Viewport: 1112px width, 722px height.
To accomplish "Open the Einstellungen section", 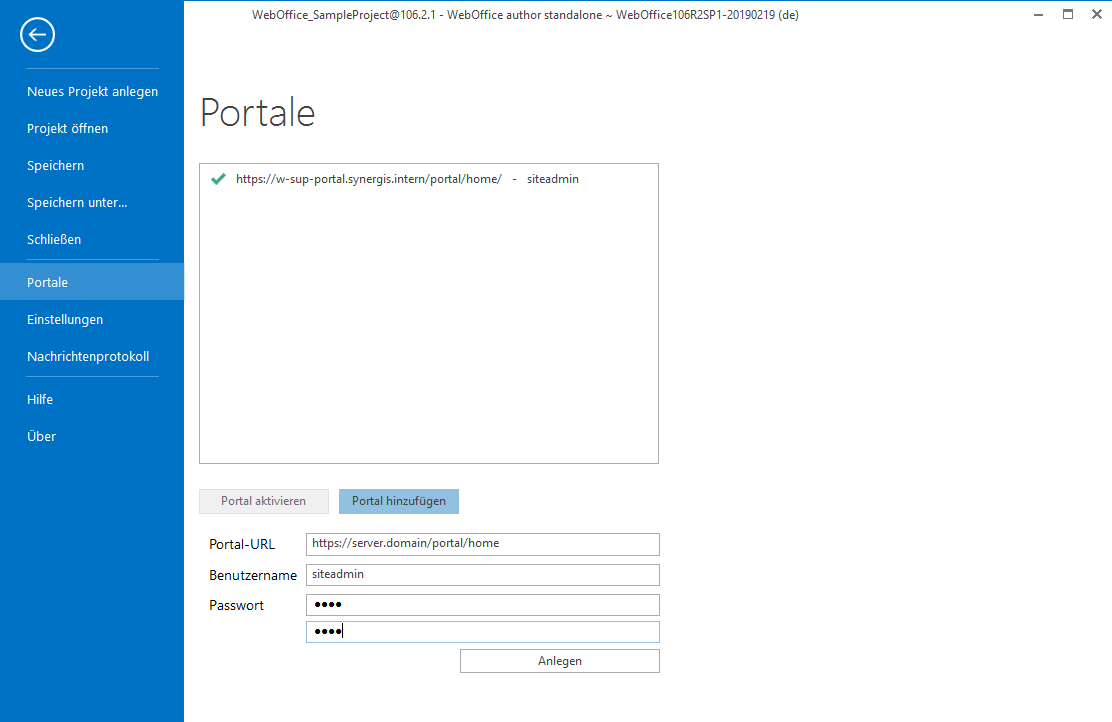I will (65, 319).
